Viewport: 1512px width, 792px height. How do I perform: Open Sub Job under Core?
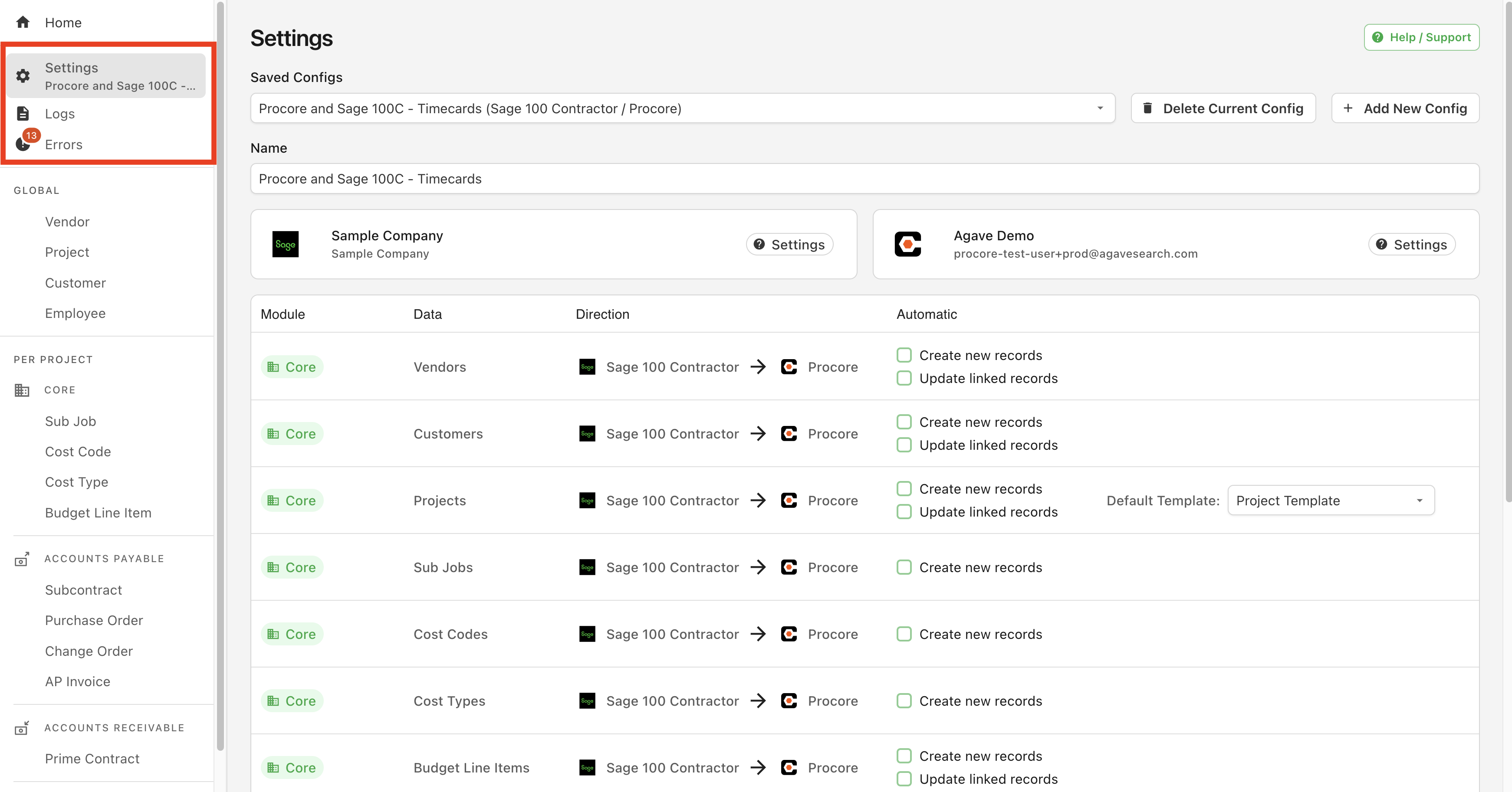tap(70, 421)
